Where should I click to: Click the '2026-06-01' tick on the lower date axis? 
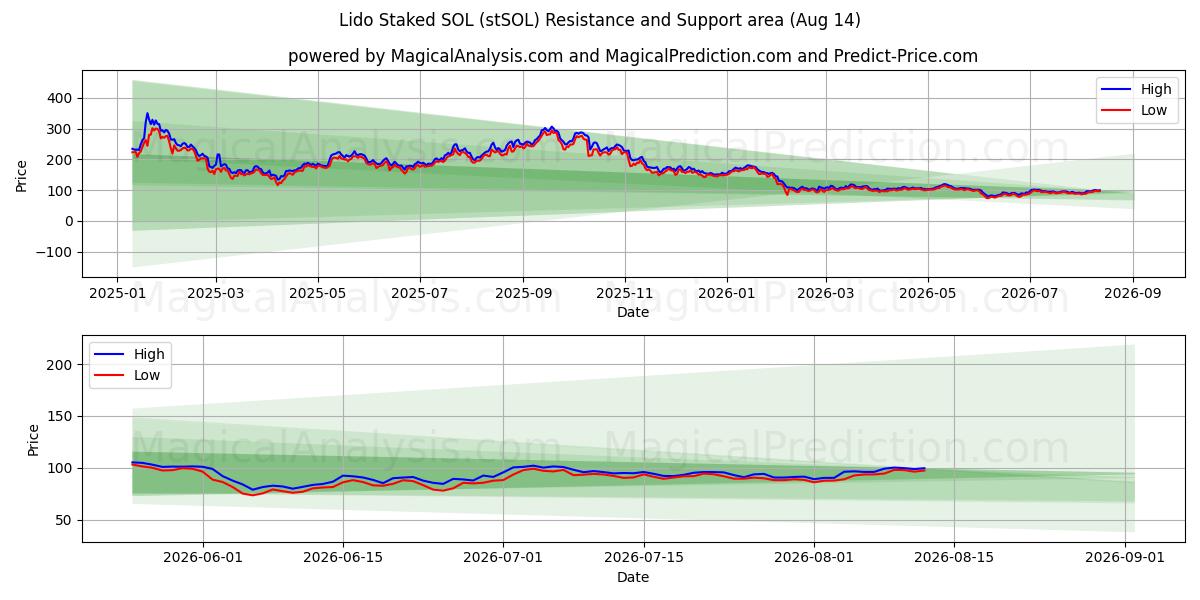click(x=204, y=558)
